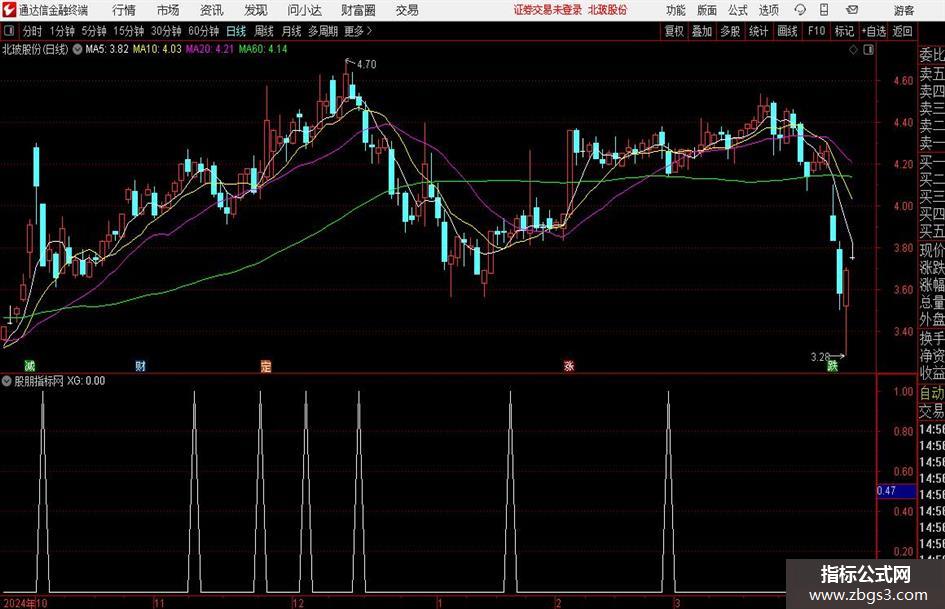Image resolution: width=945 pixels, height=609 pixels.
Task: Click the orange 定 event marker
Action: (x=266, y=365)
